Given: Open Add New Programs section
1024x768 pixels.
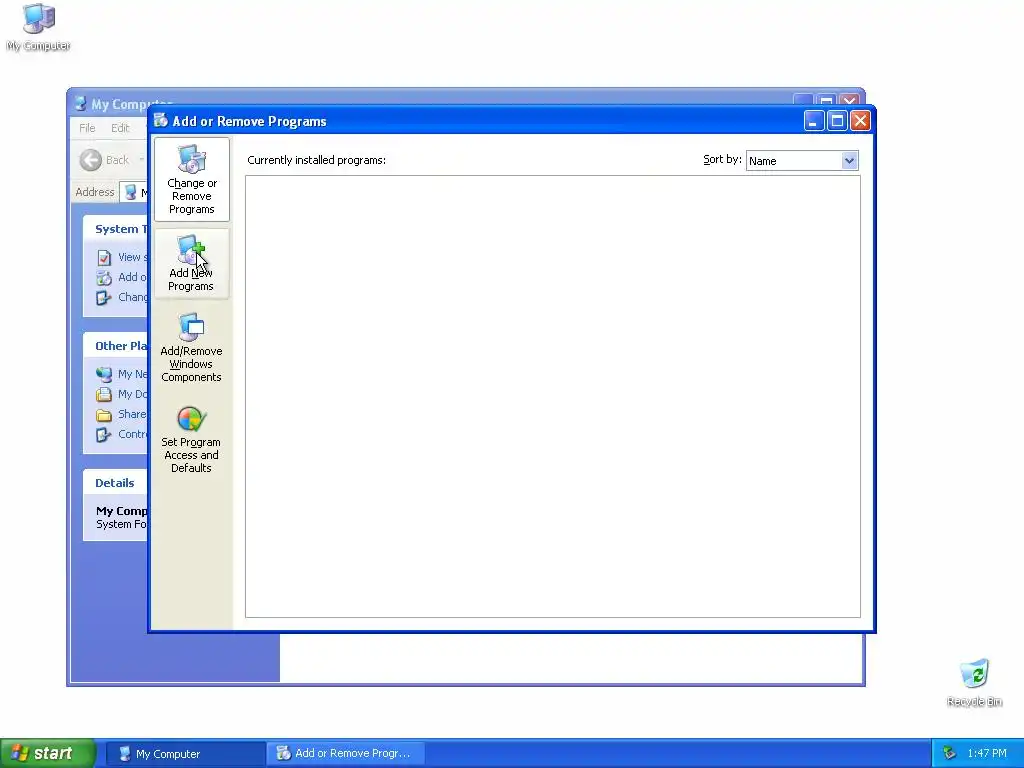Looking at the screenshot, I should tap(191, 263).
